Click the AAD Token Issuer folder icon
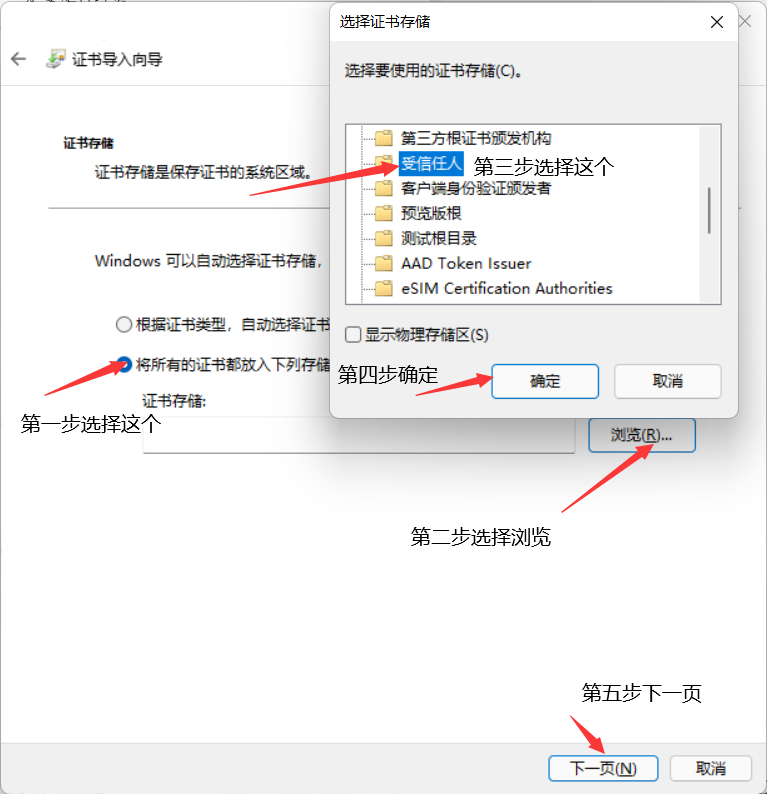 tap(384, 263)
